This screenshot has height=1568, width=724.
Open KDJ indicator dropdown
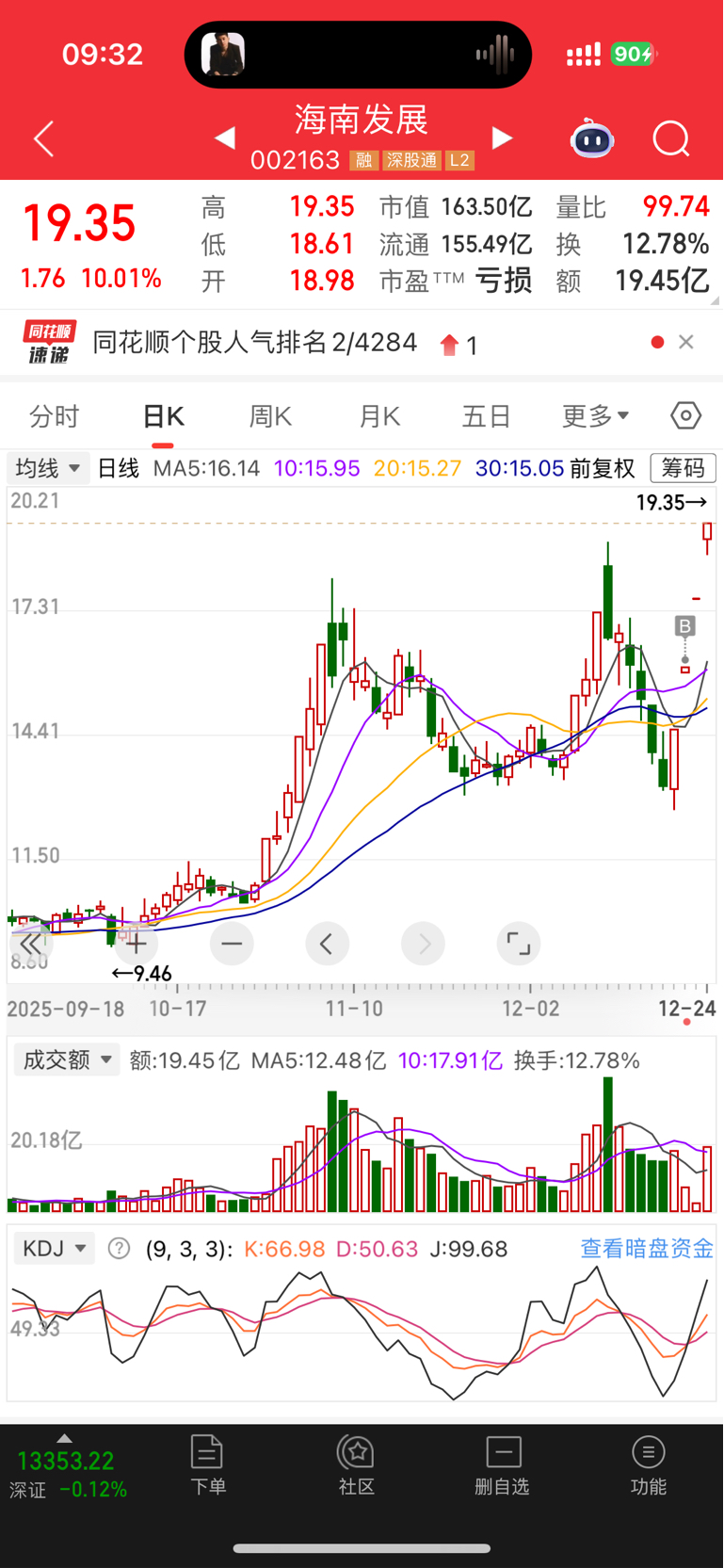coord(54,1249)
